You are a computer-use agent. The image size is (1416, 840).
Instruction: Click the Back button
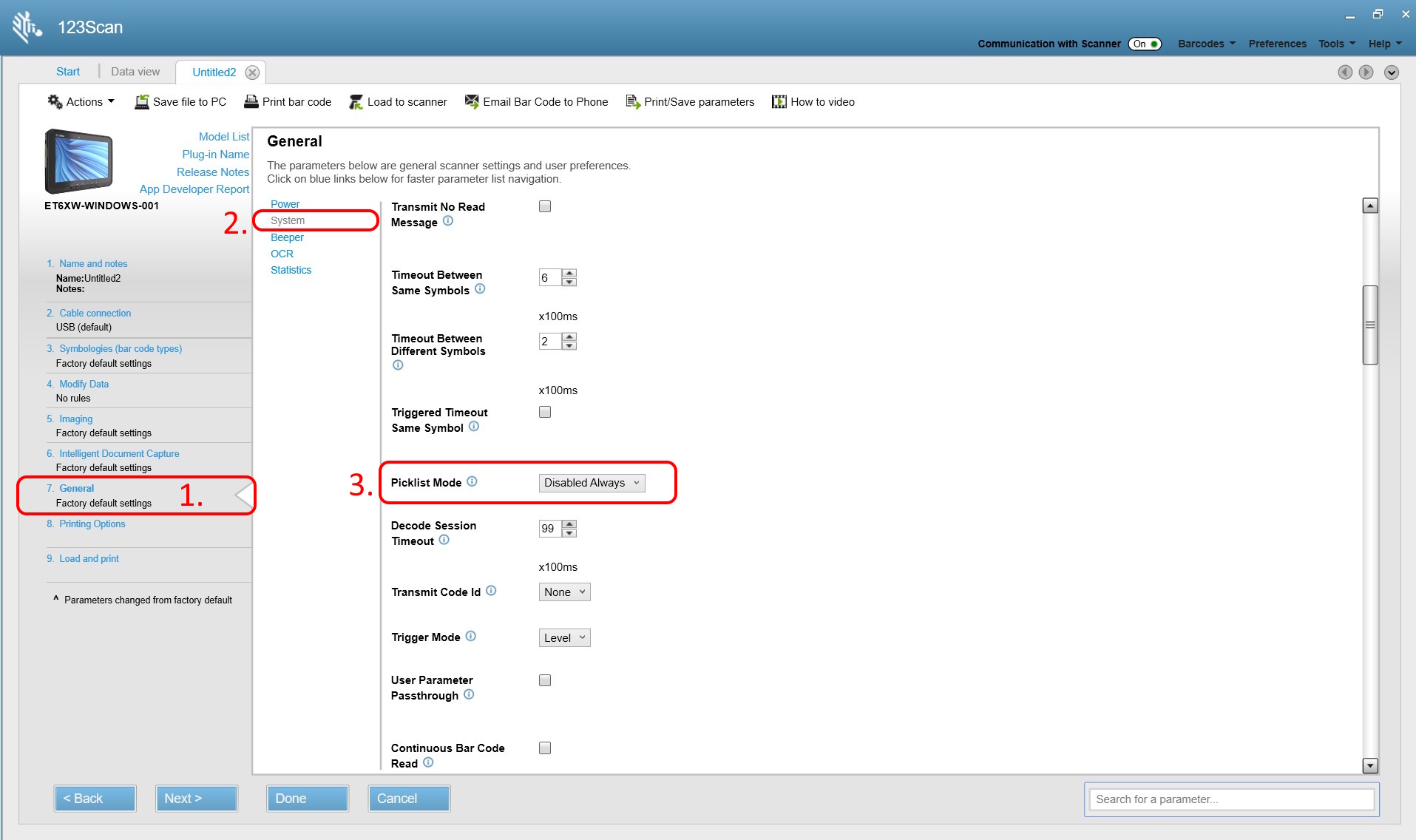coord(95,799)
